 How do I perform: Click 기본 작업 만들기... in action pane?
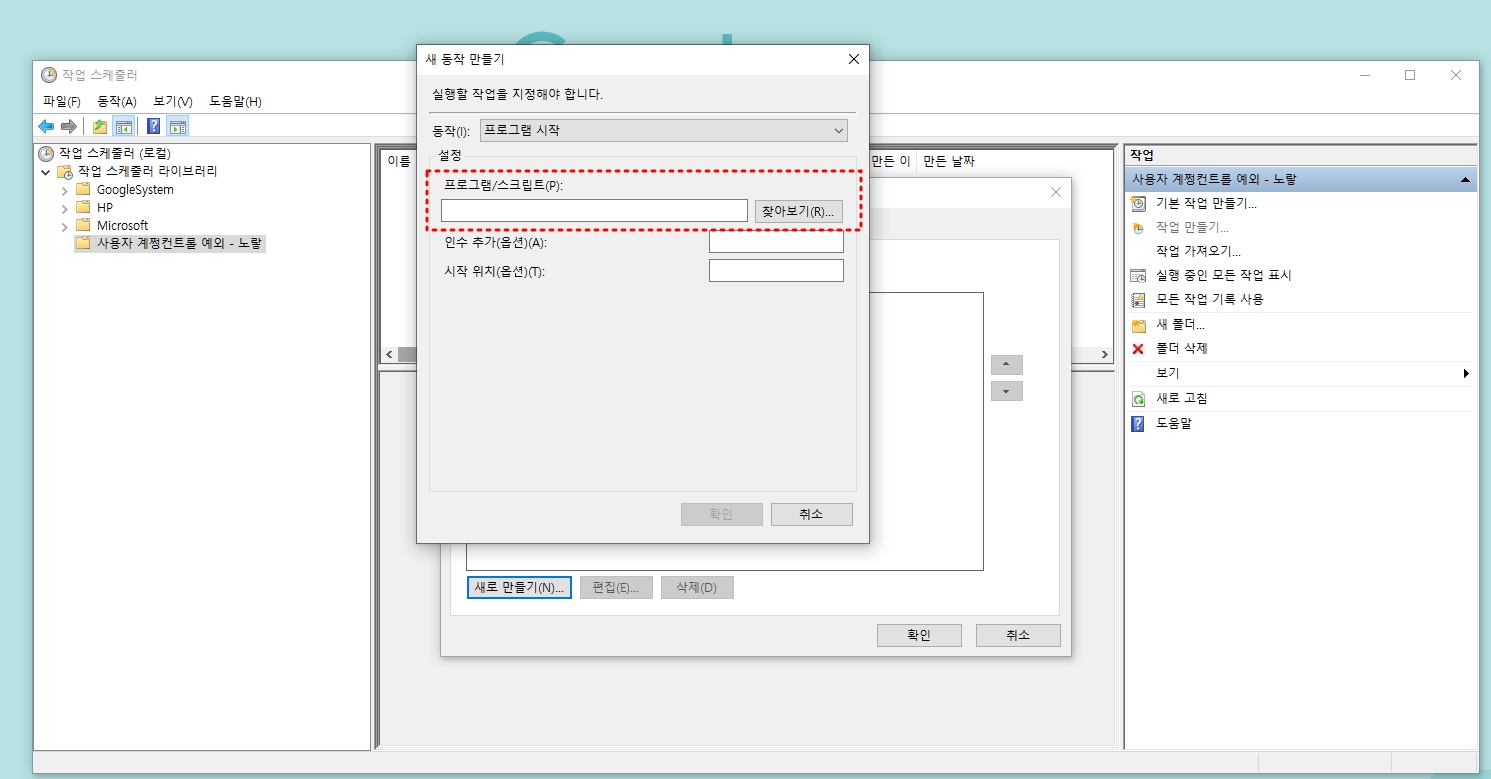coord(1206,203)
